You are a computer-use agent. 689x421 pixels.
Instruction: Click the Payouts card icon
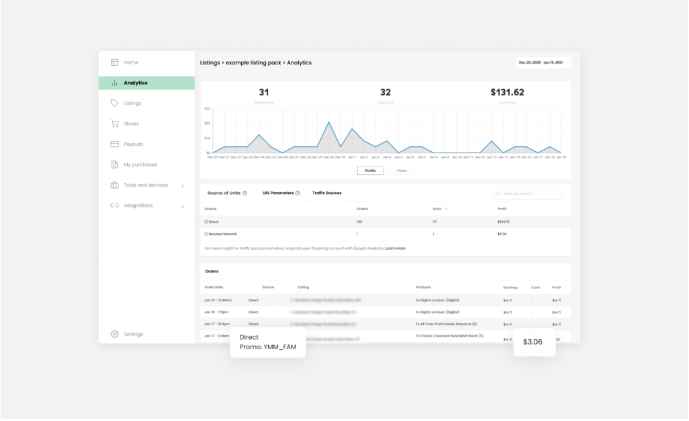click(114, 144)
